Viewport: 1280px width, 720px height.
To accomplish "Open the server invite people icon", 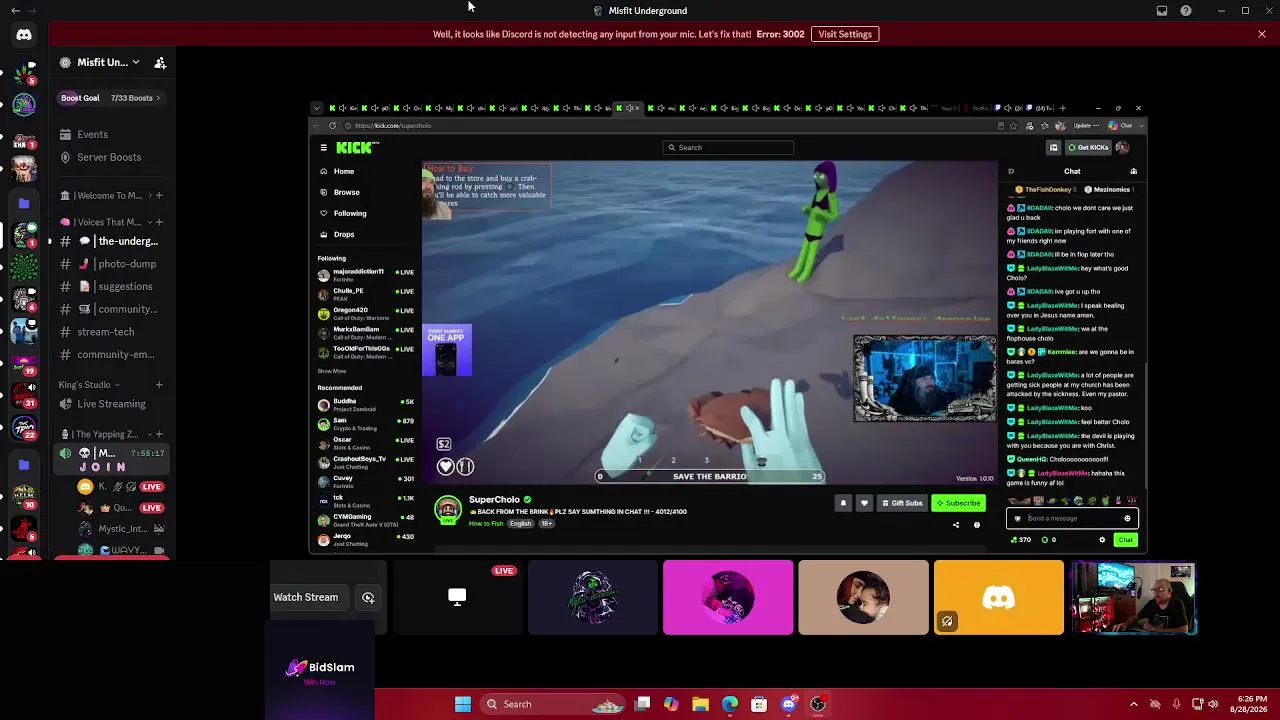I will (160, 62).
